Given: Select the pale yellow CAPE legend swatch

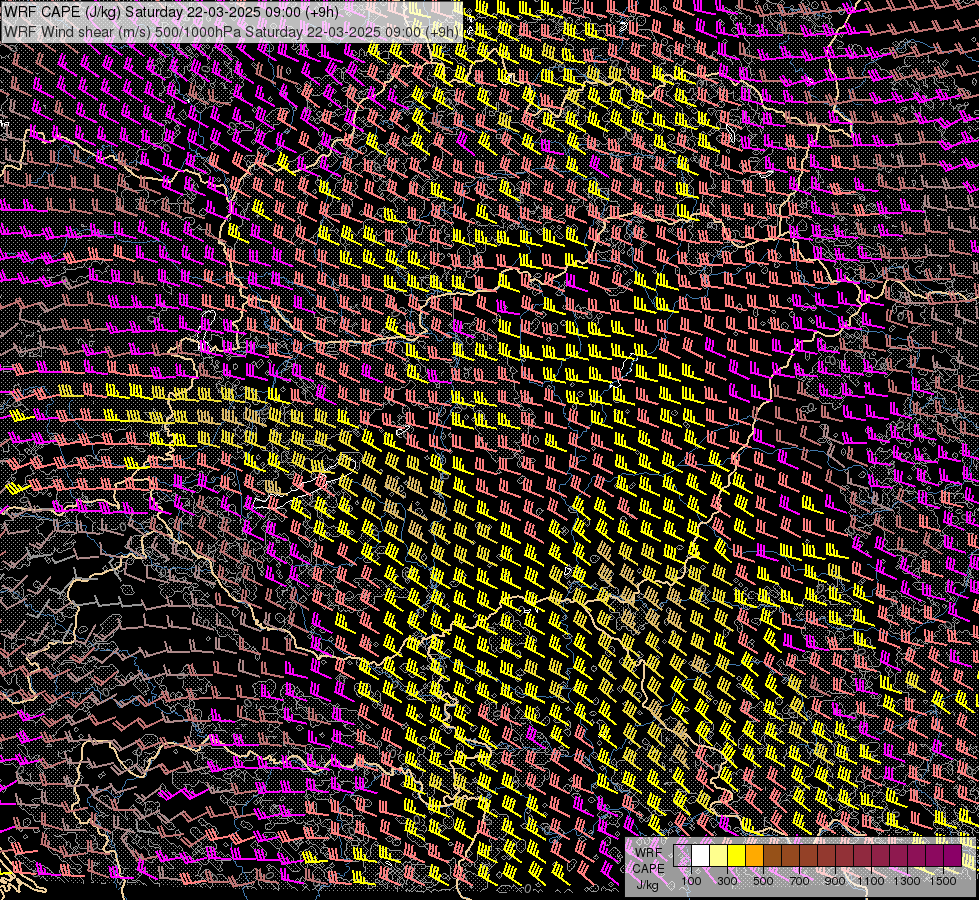Looking at the screenshot, I should pos(719,855).
